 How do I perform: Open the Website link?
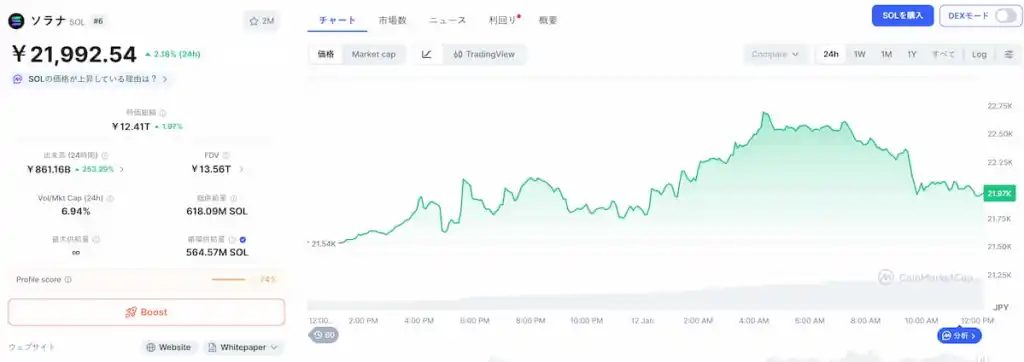168,348
